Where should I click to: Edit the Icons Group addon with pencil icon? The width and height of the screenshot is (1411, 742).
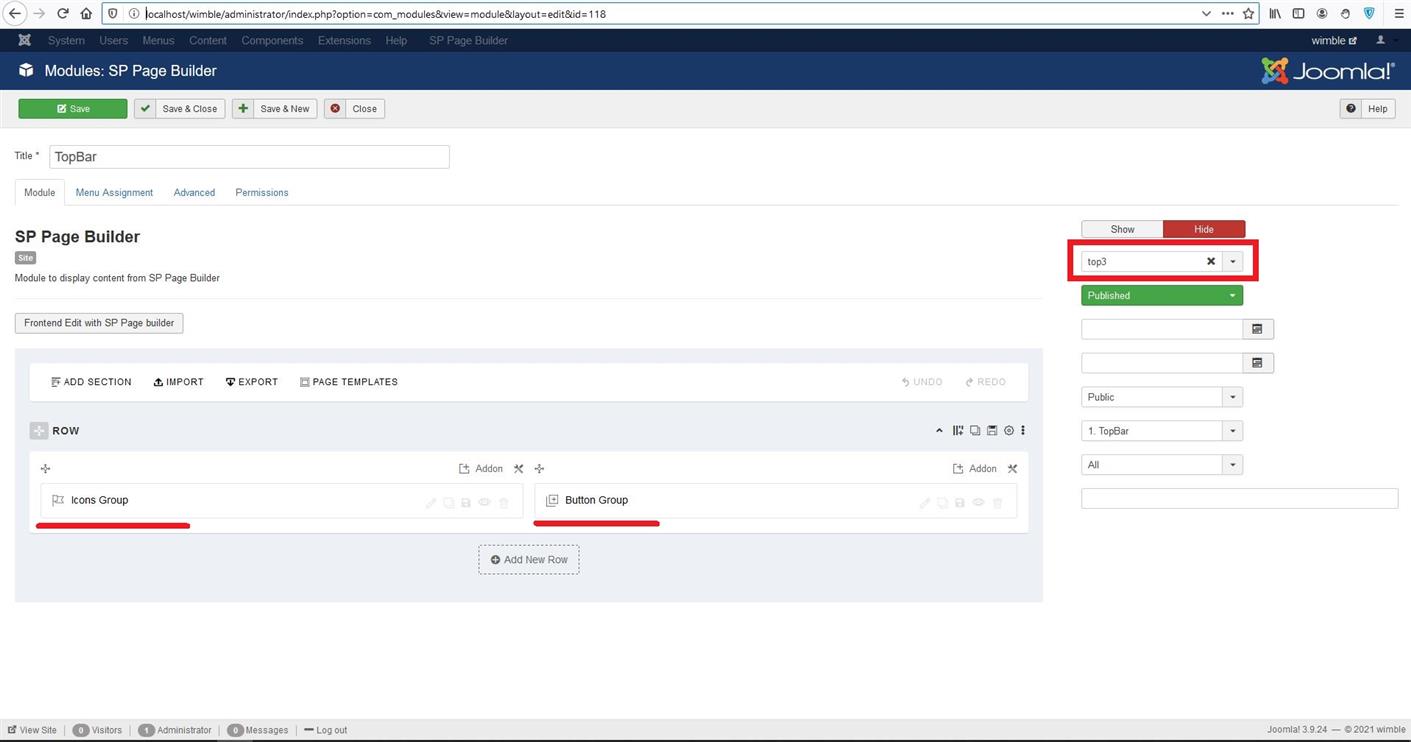click(x=431, y=503)
